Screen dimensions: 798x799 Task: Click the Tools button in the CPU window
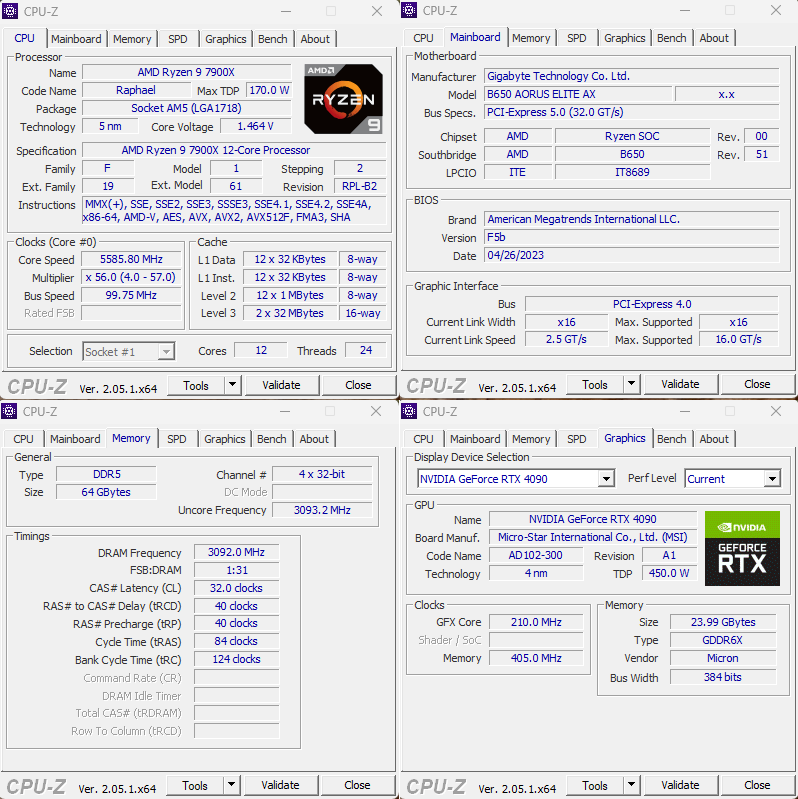(196, 385)
